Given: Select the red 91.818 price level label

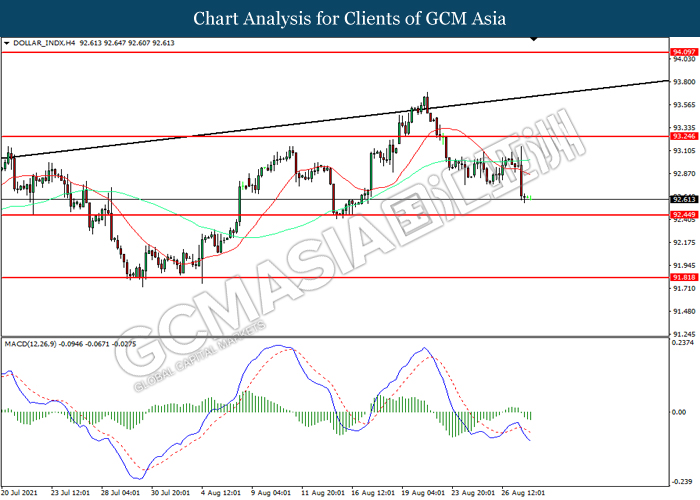Looking at the screenshot, I should point(684,277).
